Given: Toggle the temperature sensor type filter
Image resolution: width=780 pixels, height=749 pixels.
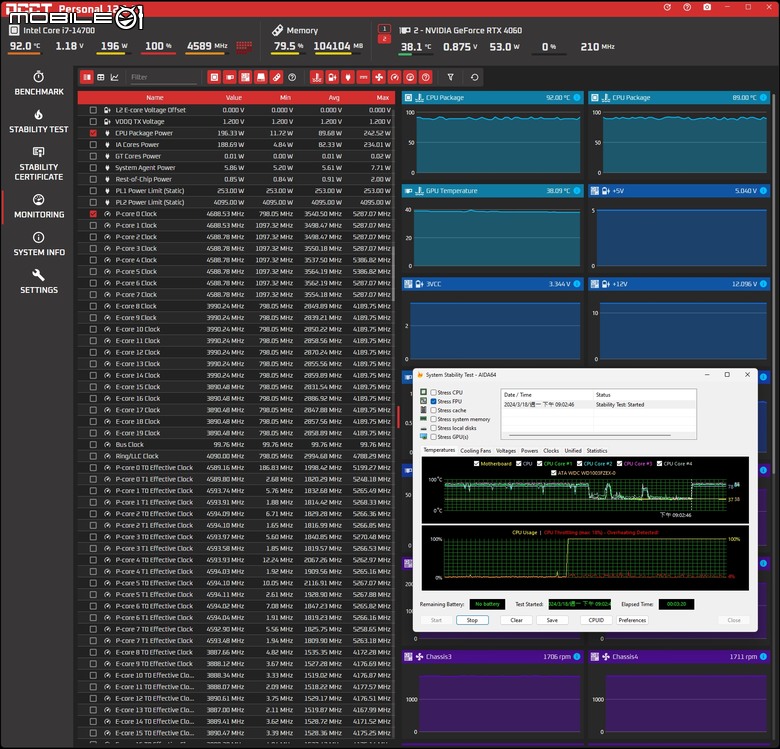Looking at the screenshot, I should point(317,77).
